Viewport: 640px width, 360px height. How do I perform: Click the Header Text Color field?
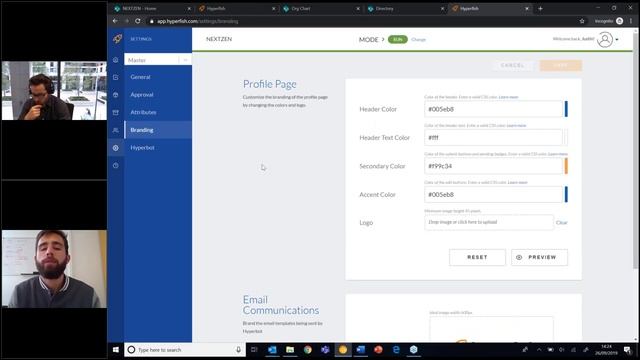[493, 138]
